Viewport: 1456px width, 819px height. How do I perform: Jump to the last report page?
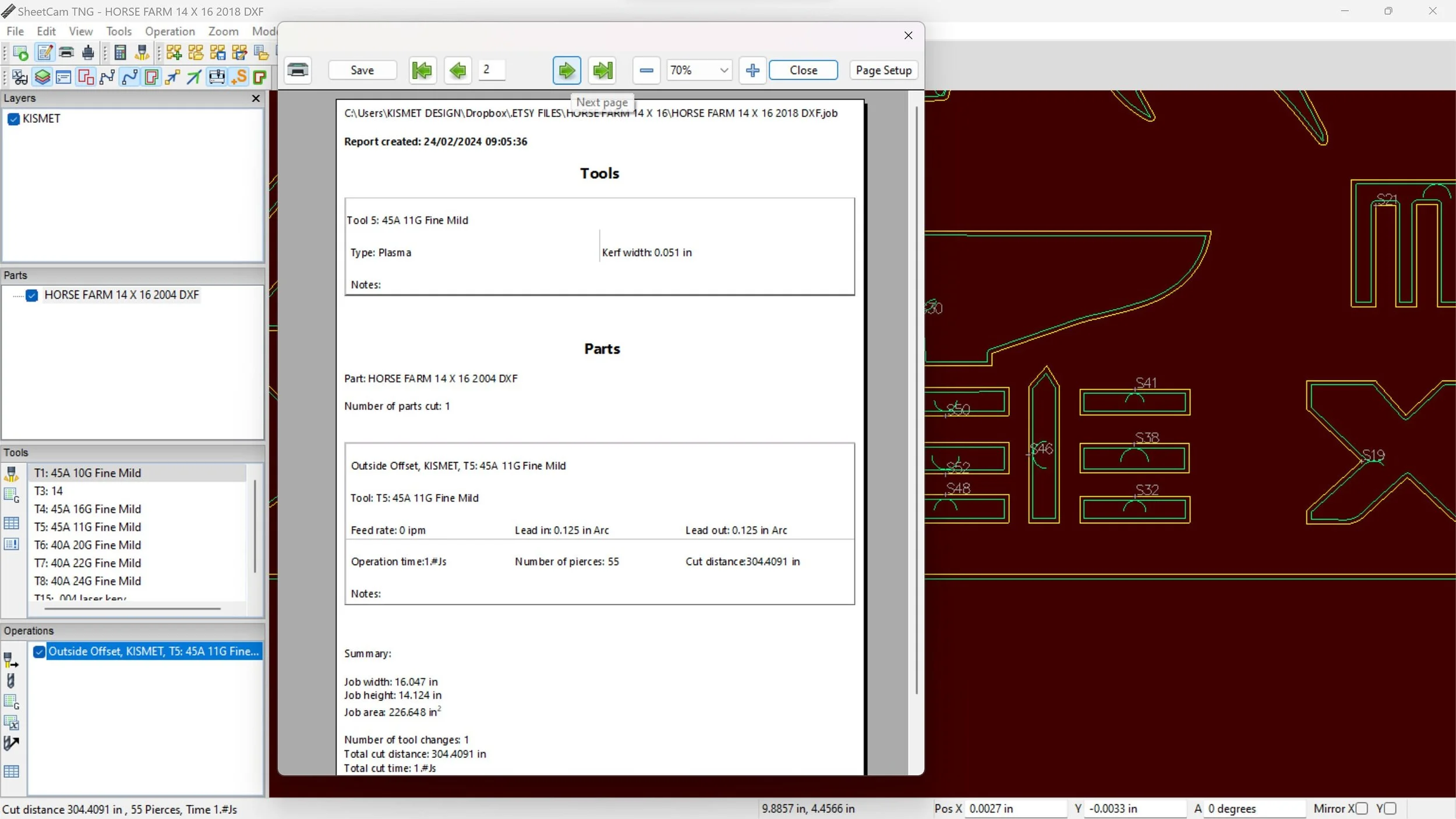click(x=602, y=70)
